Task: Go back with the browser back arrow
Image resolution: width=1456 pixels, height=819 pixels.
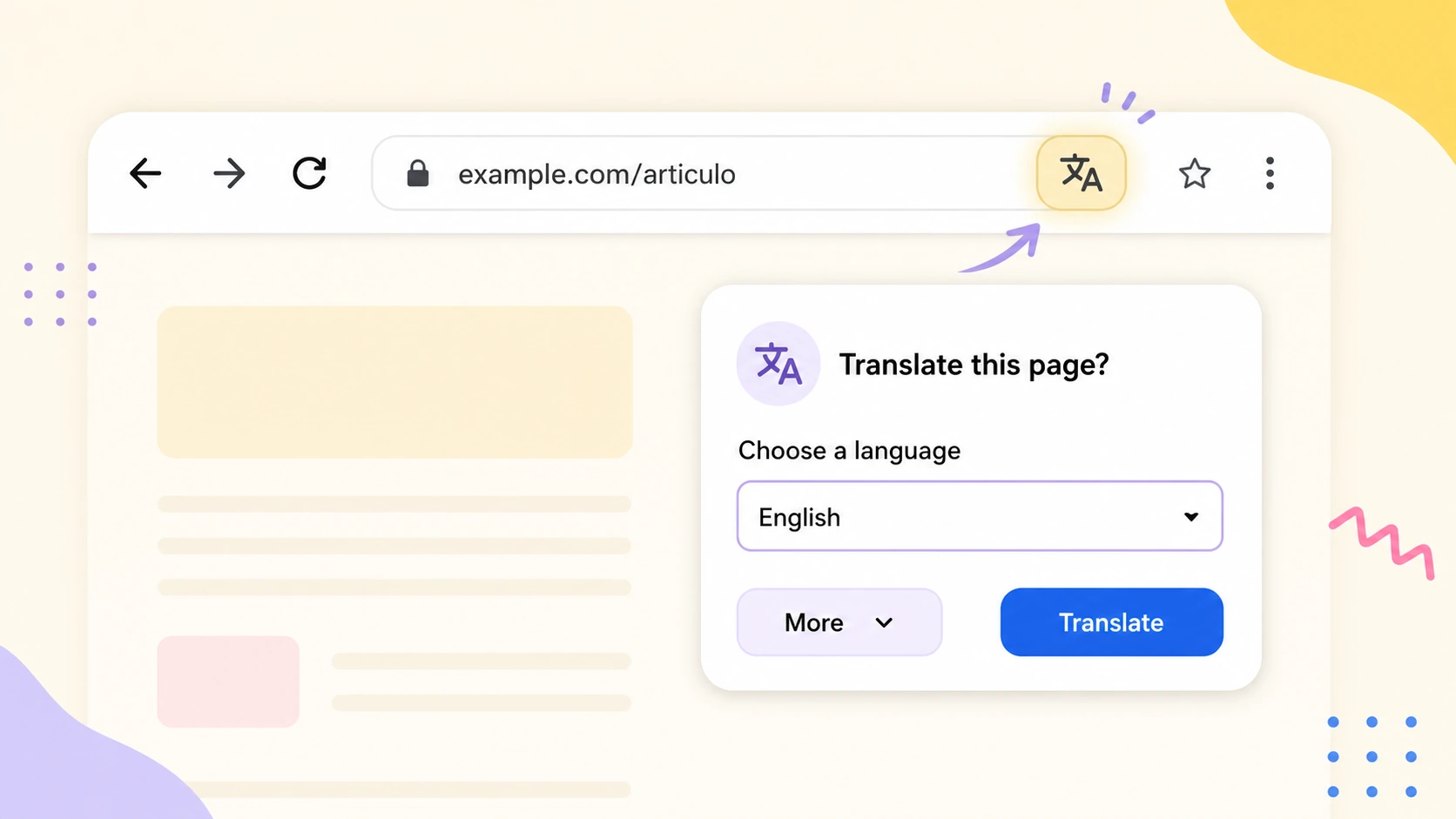Action: pos(145,173)
